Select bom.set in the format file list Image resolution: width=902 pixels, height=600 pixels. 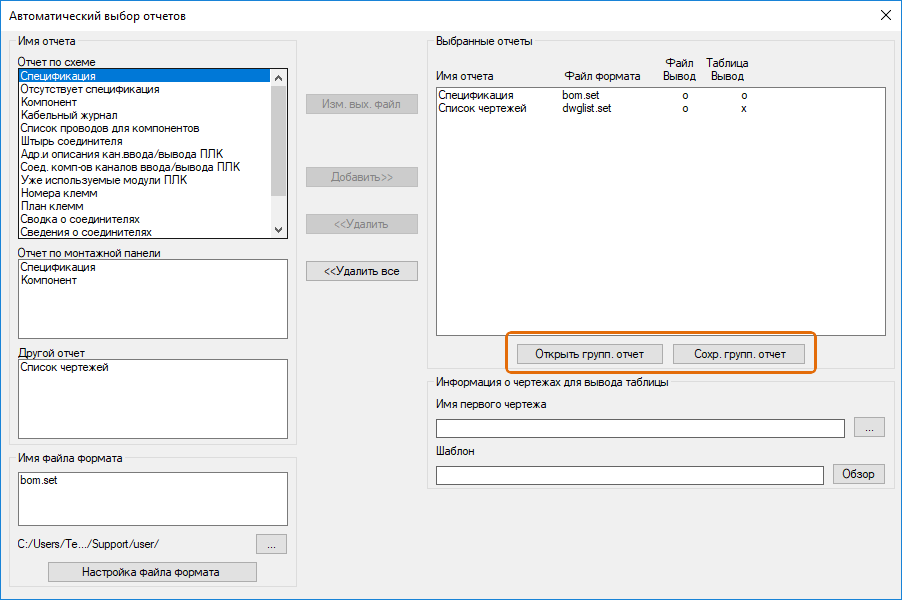pyautogui.click(x=41, y=480)
